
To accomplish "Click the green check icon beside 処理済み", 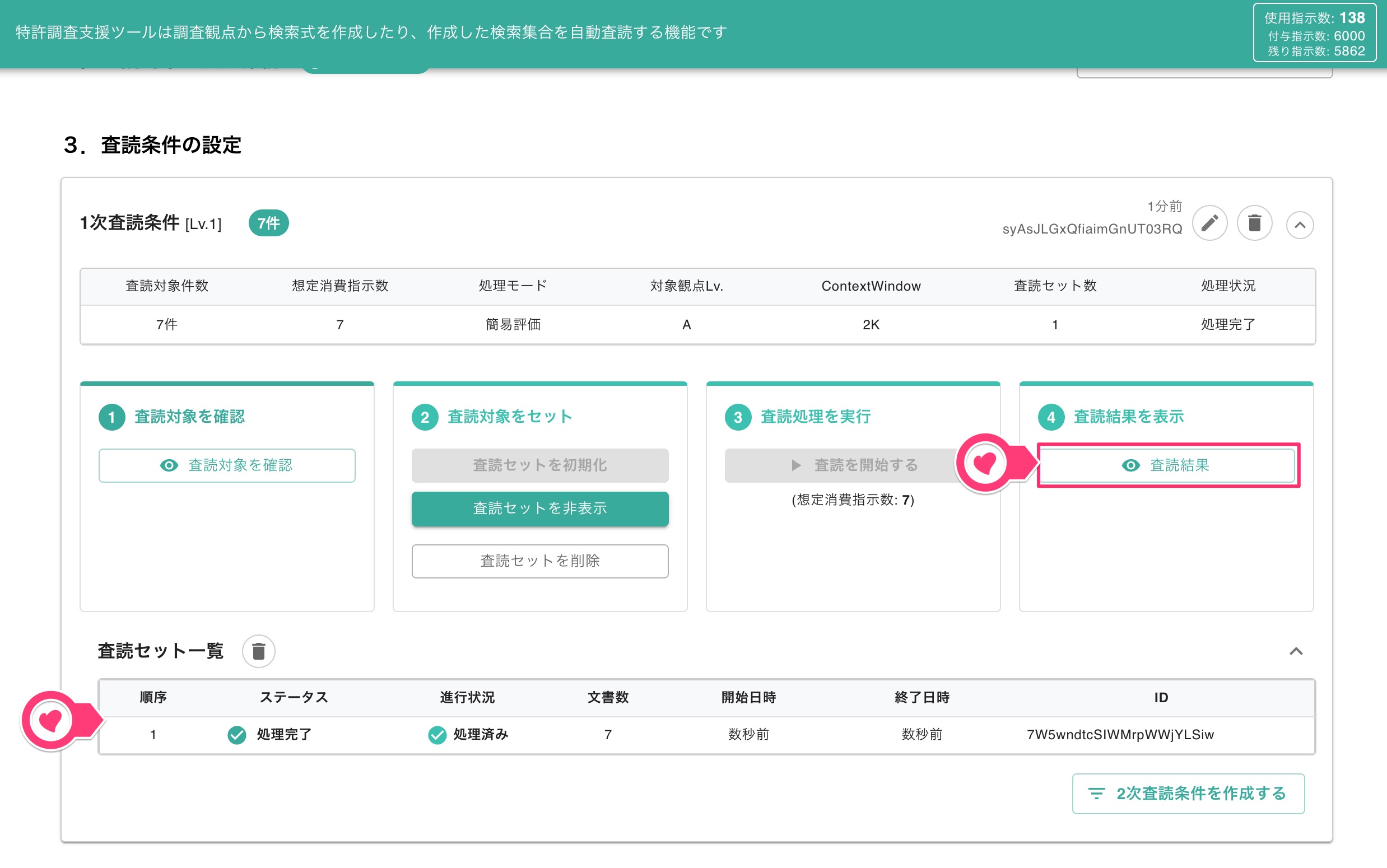I will coord(437,734).
